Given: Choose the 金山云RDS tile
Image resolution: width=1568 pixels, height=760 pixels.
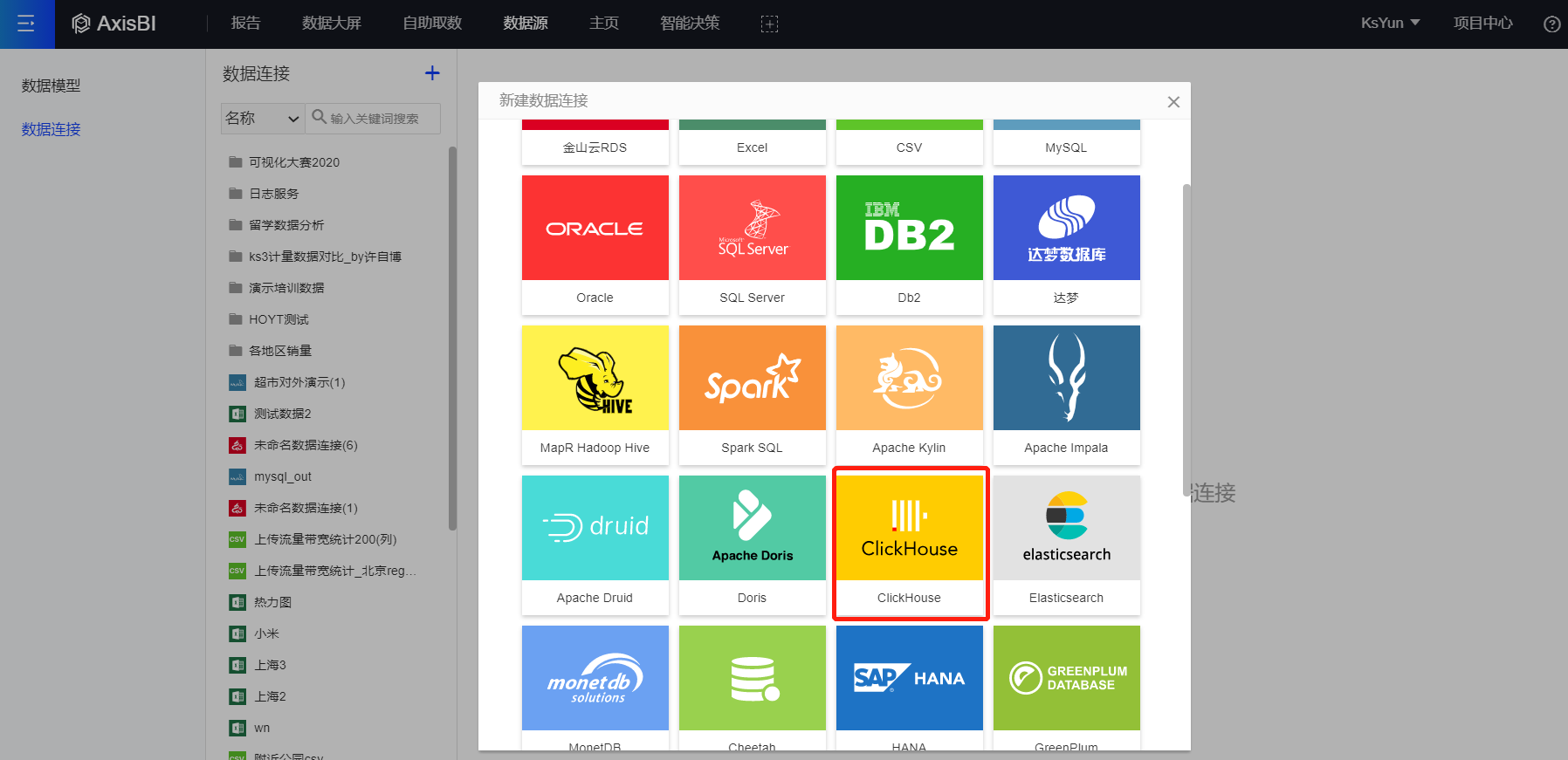Looking at the screenshot, I should pyautogui.click(x=595, y=142).
